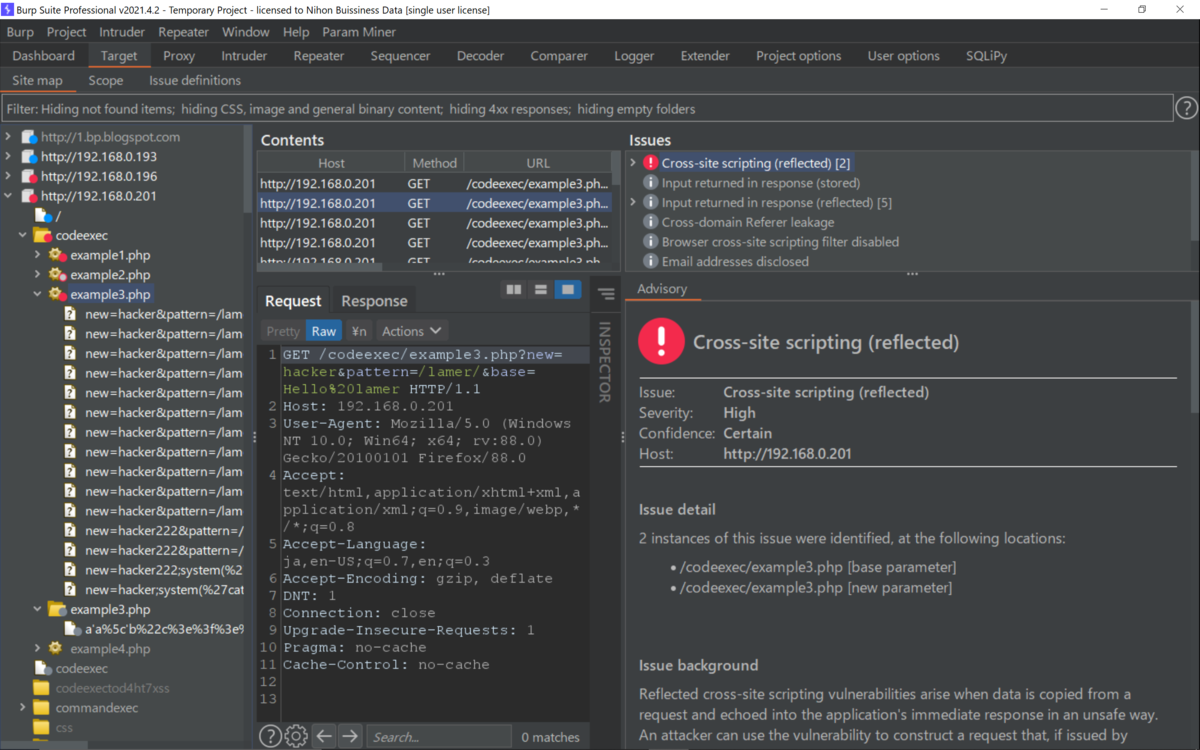The image size is (1200, 750).
Task: Expand http://192.168.0.196 tree node
Action: [x=8, y=176]
